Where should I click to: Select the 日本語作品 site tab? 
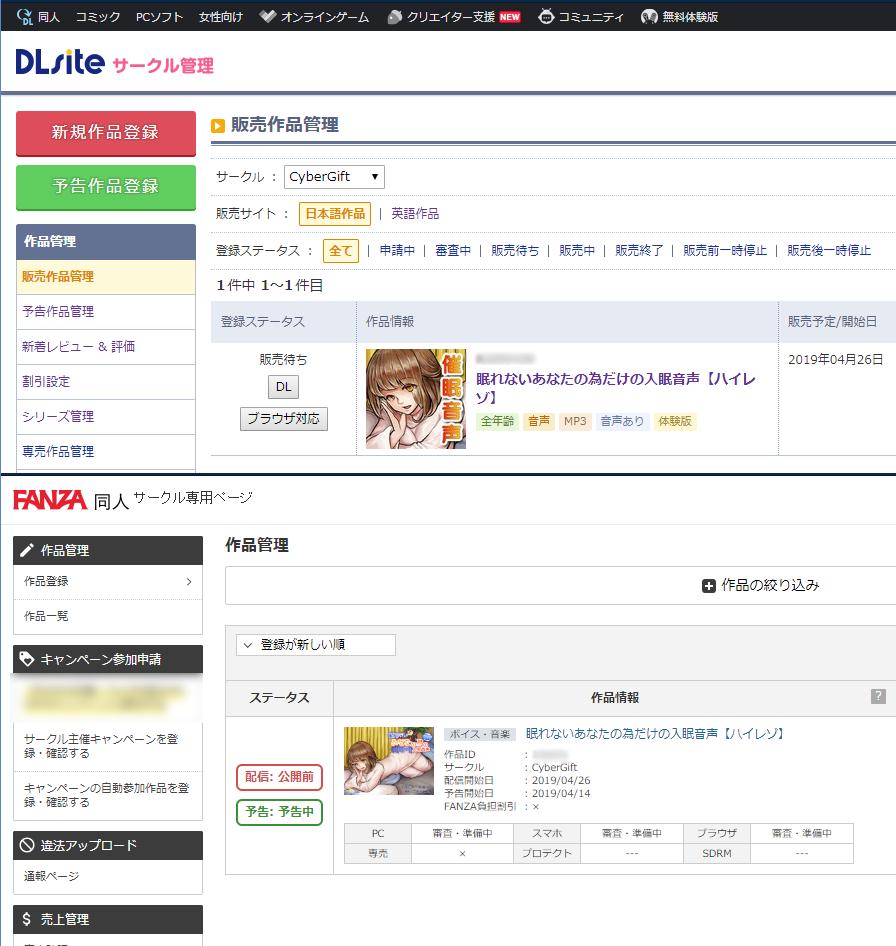point(335,214)
